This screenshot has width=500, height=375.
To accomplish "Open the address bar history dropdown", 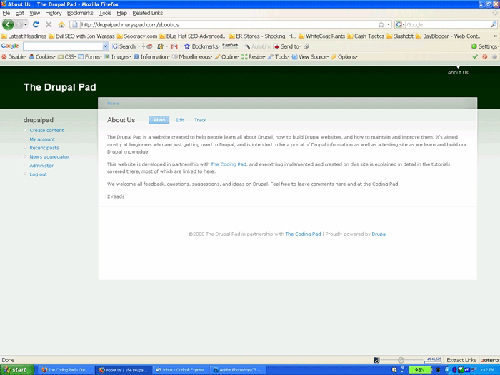I will 388,25.
